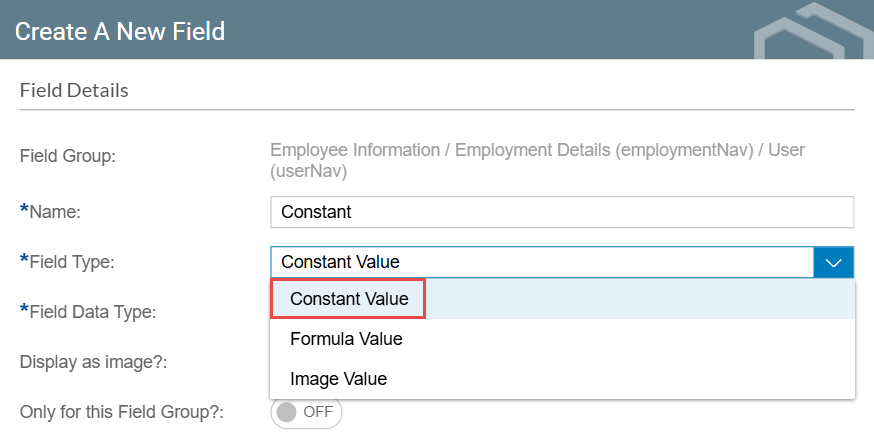Click the Field Data Type label

pos(91,311)
